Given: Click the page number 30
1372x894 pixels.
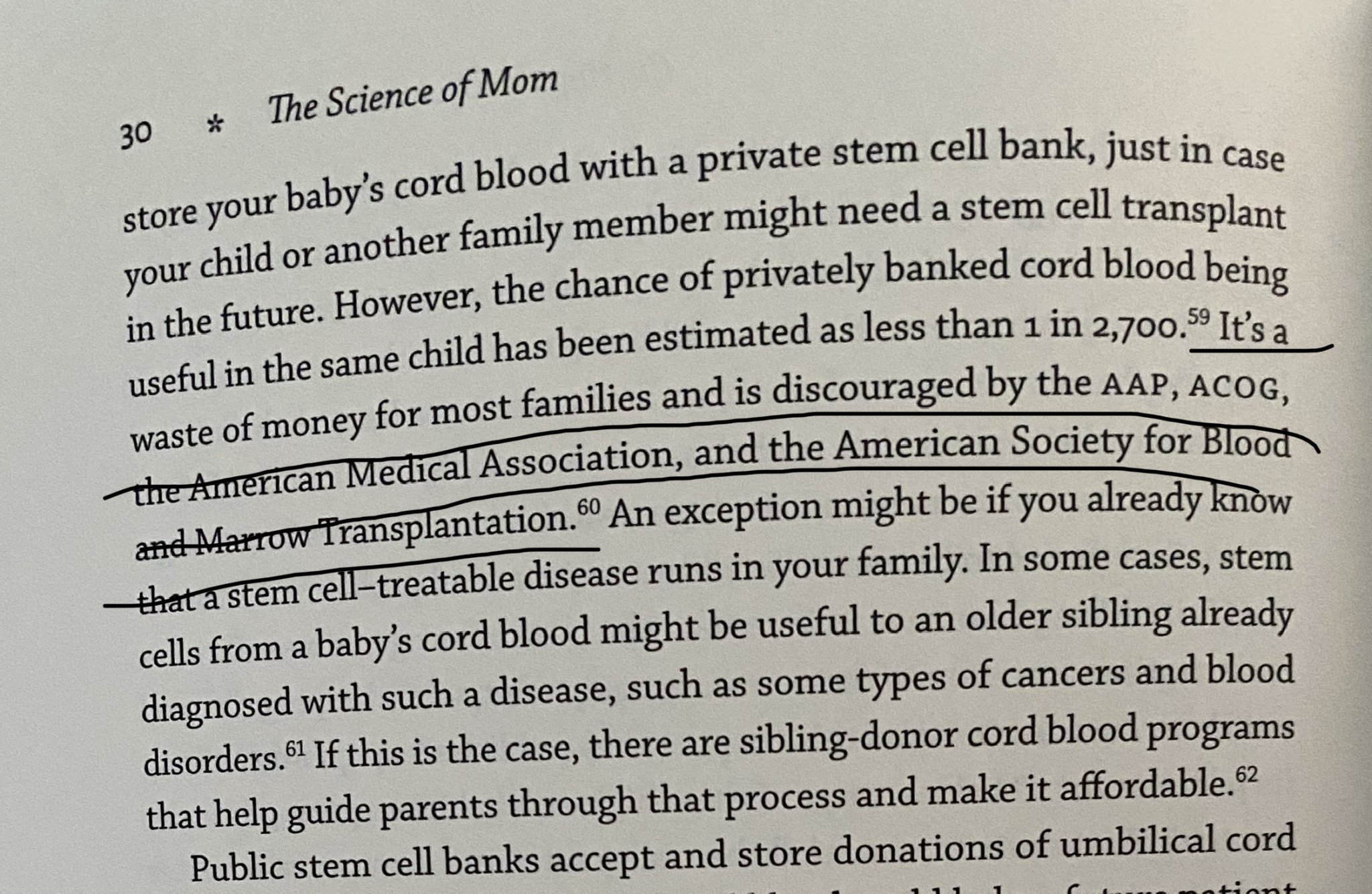Looking at the screenshot, I should pyautogui.click(x=136, y=136).
